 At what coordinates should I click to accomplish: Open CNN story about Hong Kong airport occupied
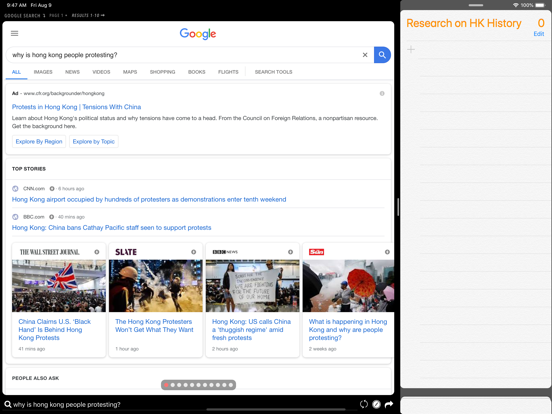click(149, 200)
